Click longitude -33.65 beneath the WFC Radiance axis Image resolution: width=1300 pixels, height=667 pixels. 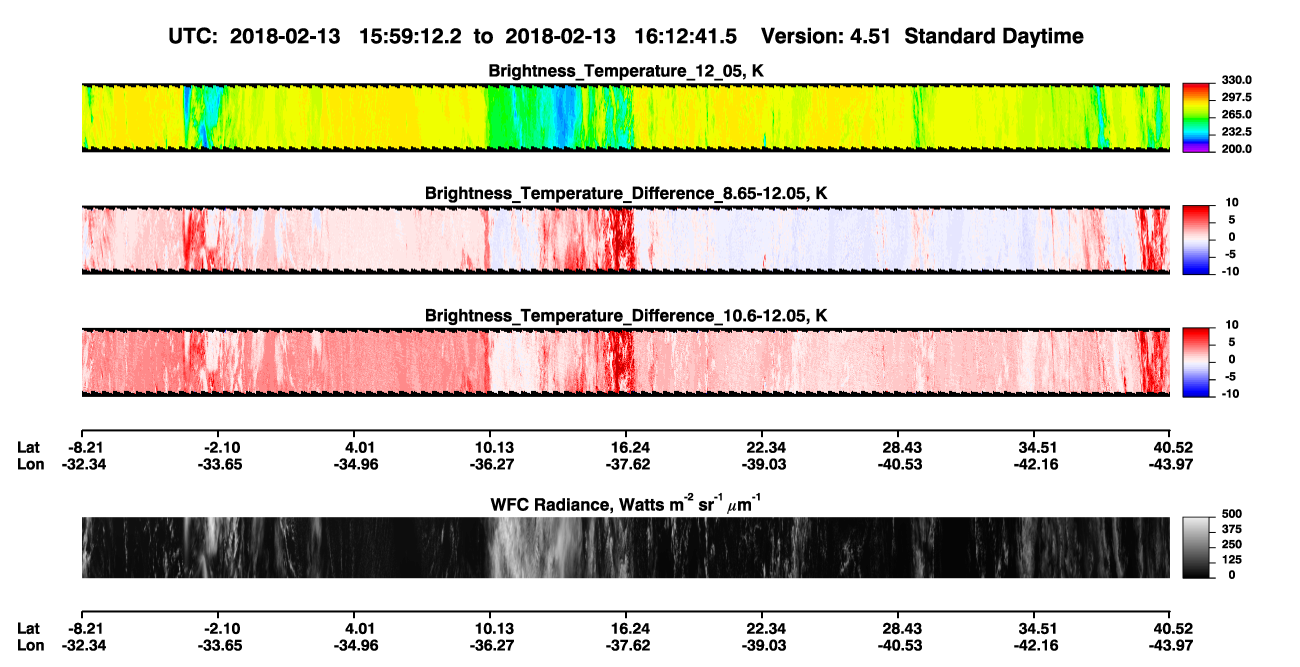click(x=222, y=645)
